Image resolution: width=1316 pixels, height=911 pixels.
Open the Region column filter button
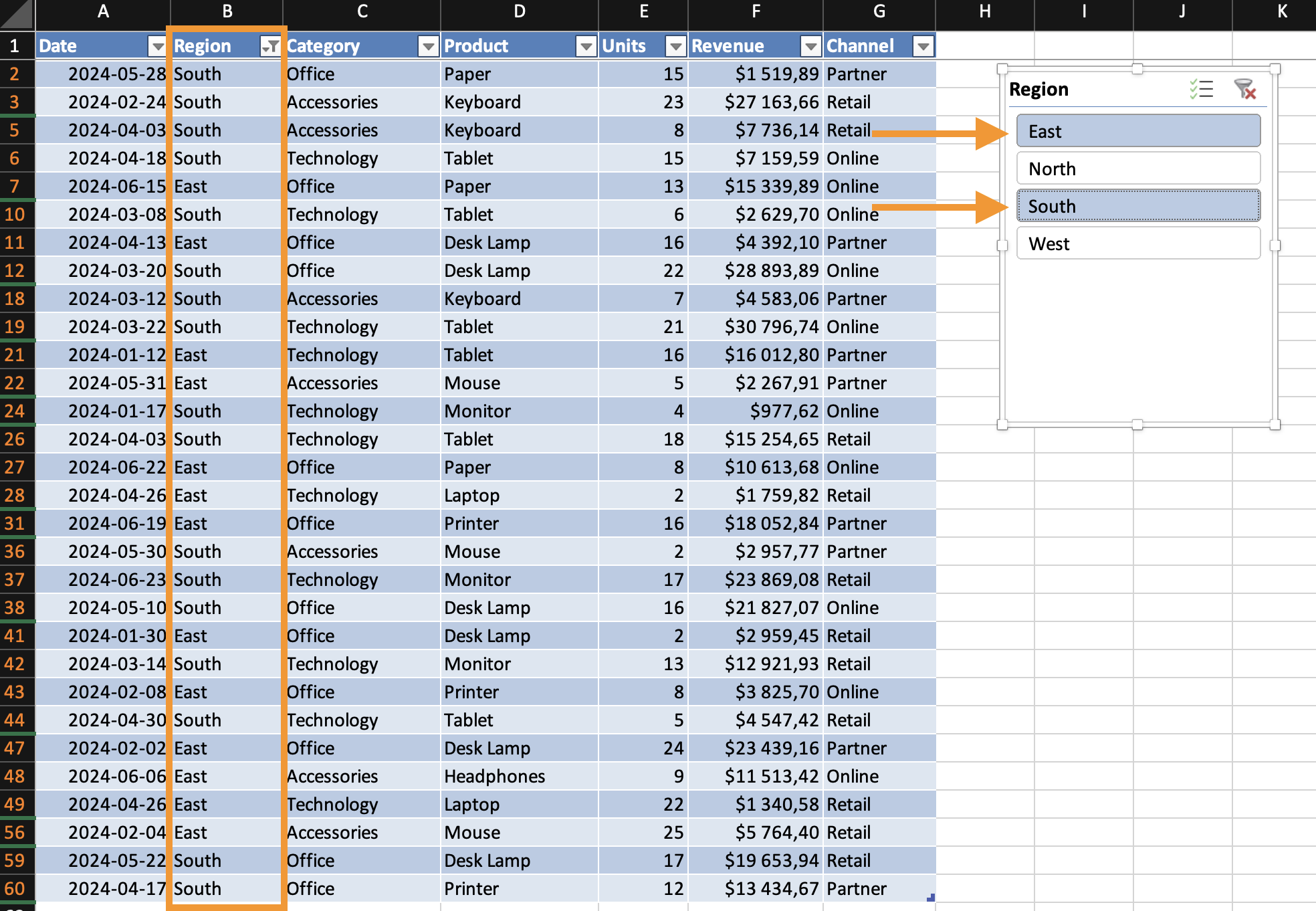point(270,46)
